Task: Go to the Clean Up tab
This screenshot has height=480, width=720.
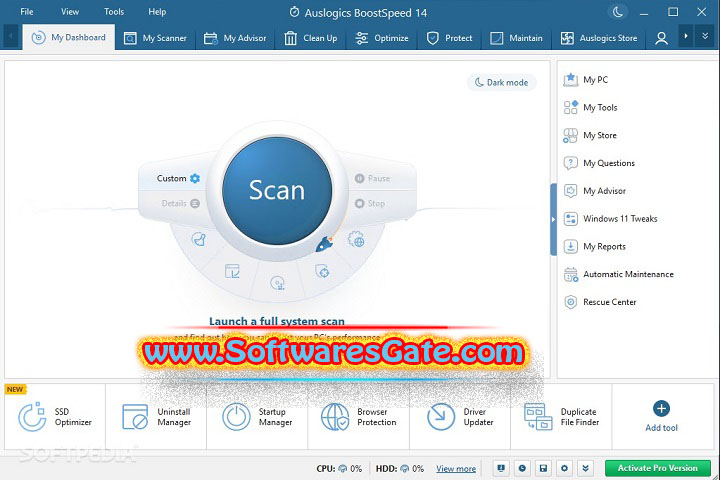Action: pyautogui.click(x=310, y=38)
